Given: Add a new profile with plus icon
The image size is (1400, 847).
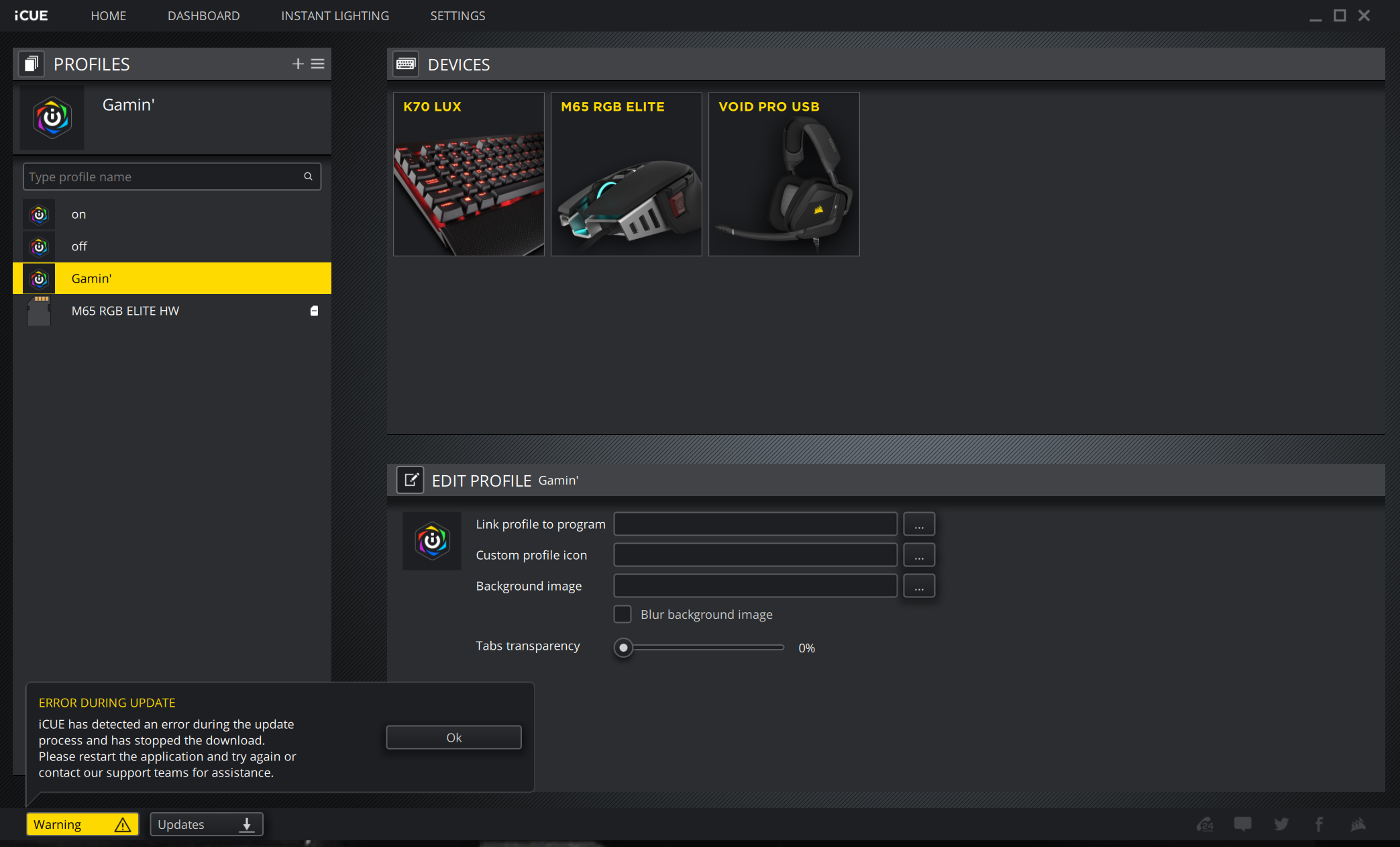Looking at the screenshot, I should click(298, 64).
